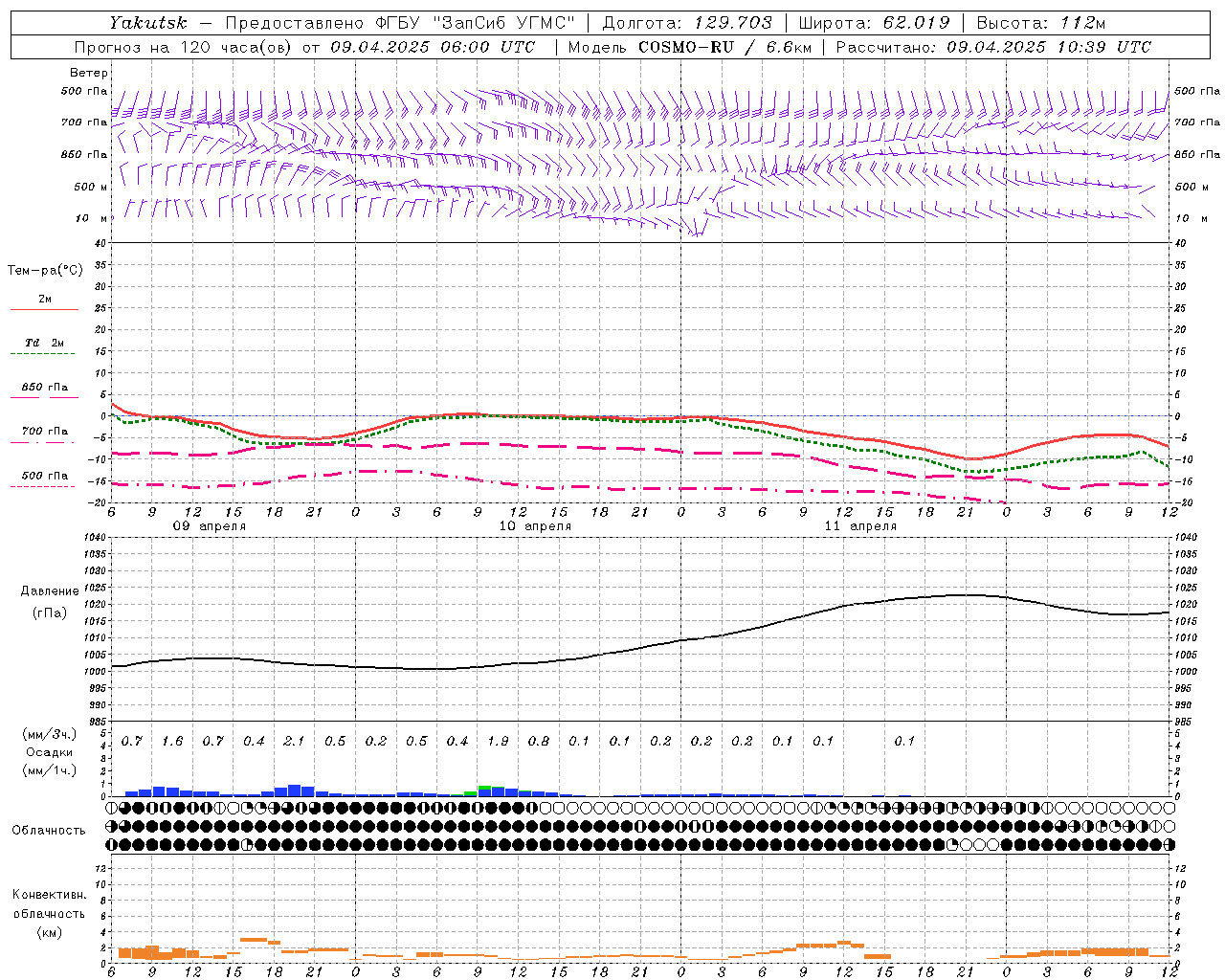Click the "Ветер" wind panel label
This screenshot has width=1225, height=980.
[x=89, y=73]
